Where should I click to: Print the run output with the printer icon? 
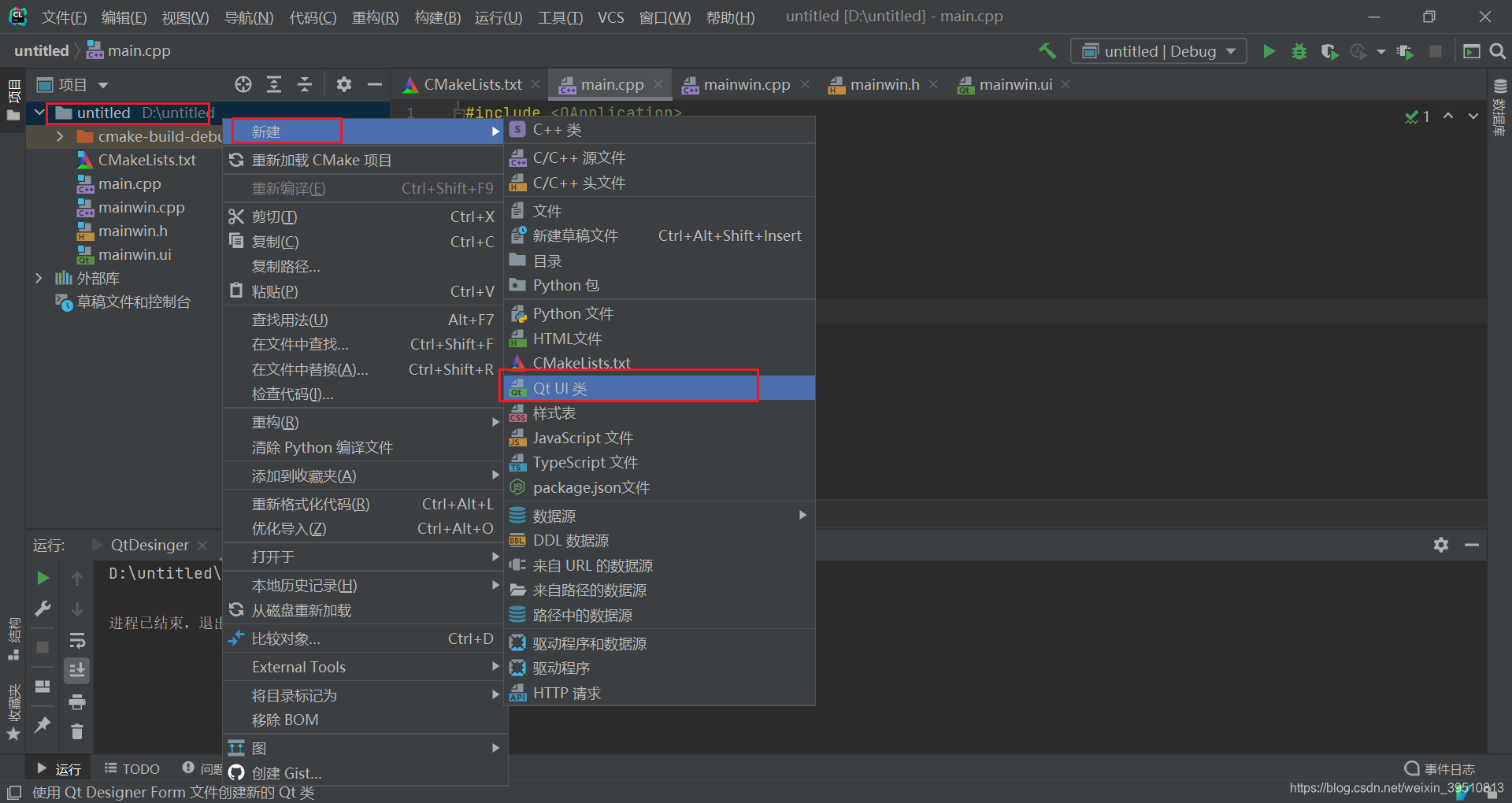point(77,701)
